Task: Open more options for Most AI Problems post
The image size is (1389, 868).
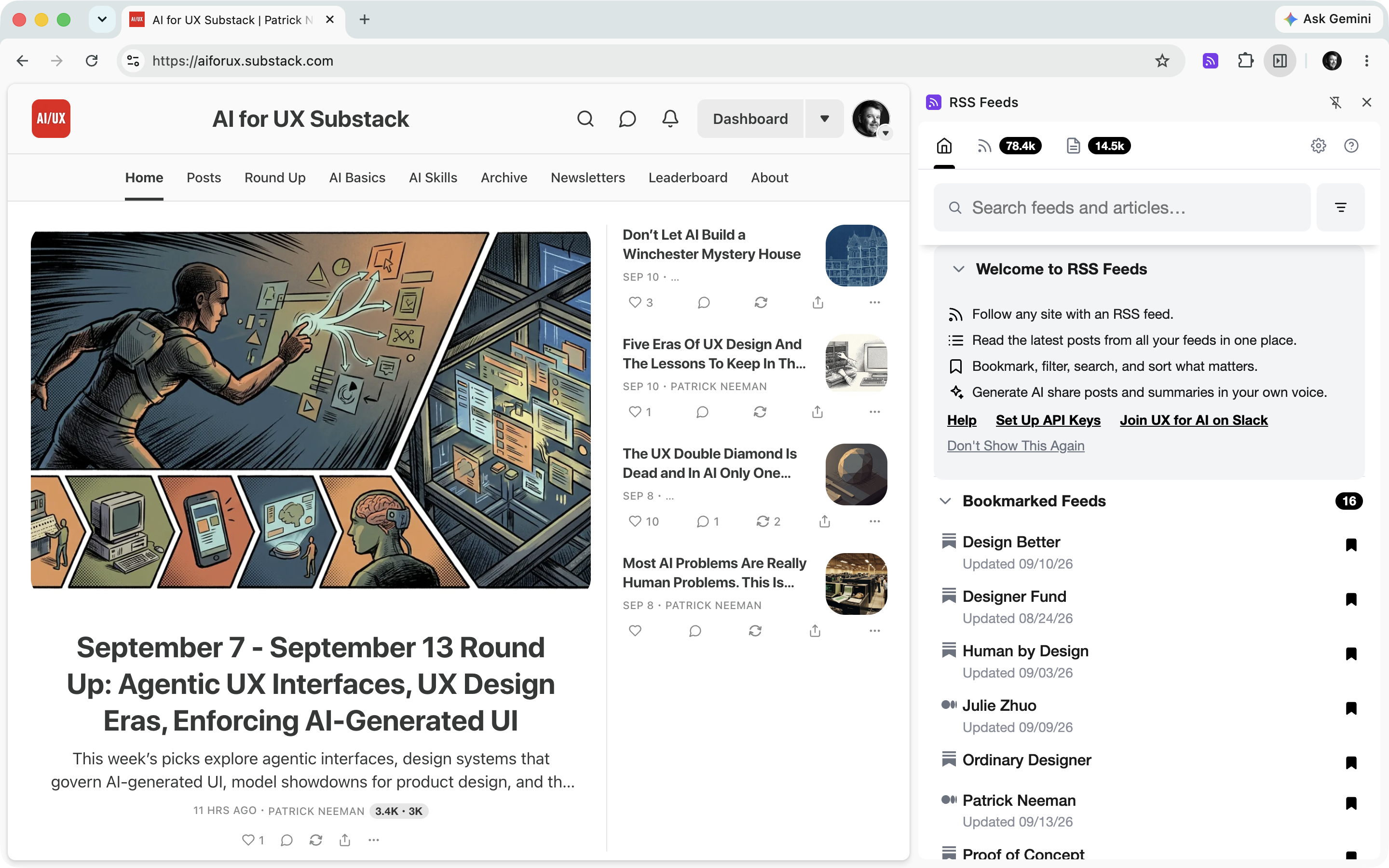Action: [874, 631]
